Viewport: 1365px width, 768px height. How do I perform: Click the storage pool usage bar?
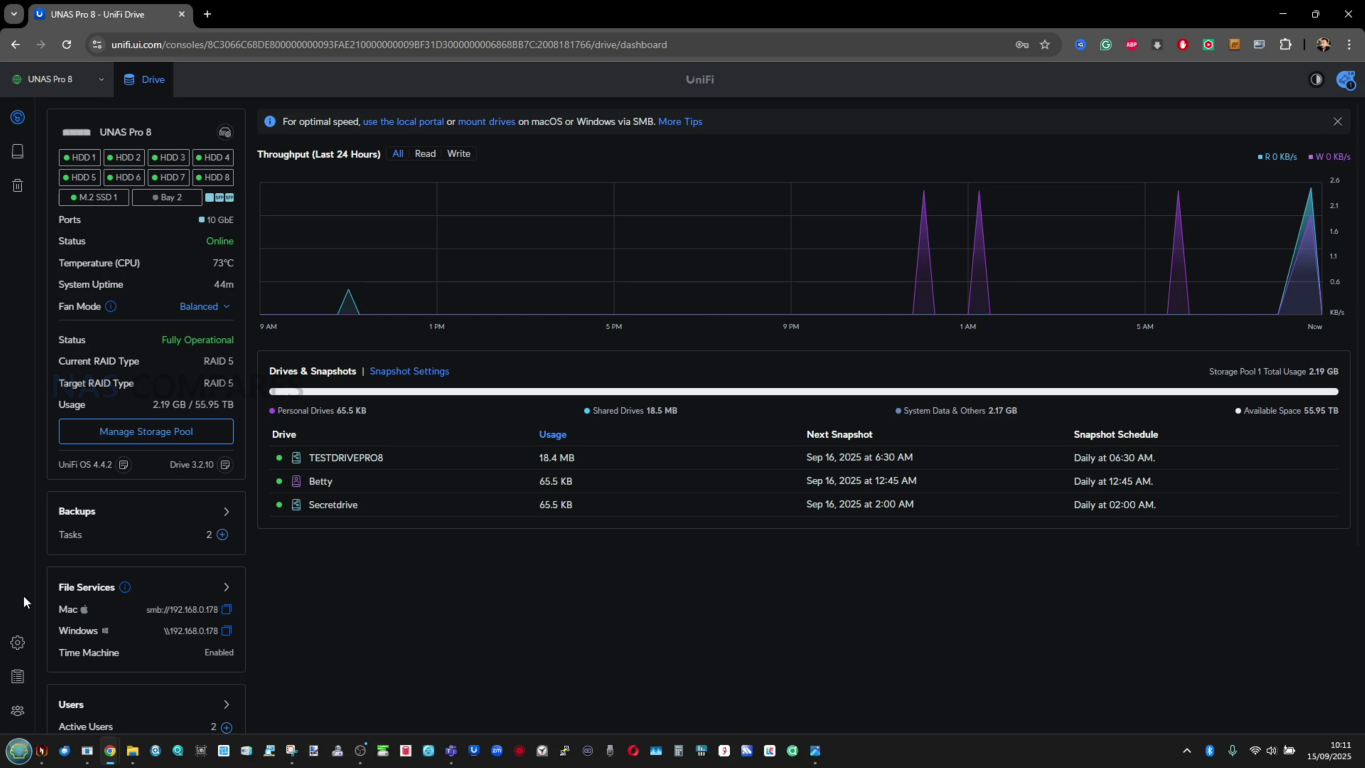click(x=803, y=392)
